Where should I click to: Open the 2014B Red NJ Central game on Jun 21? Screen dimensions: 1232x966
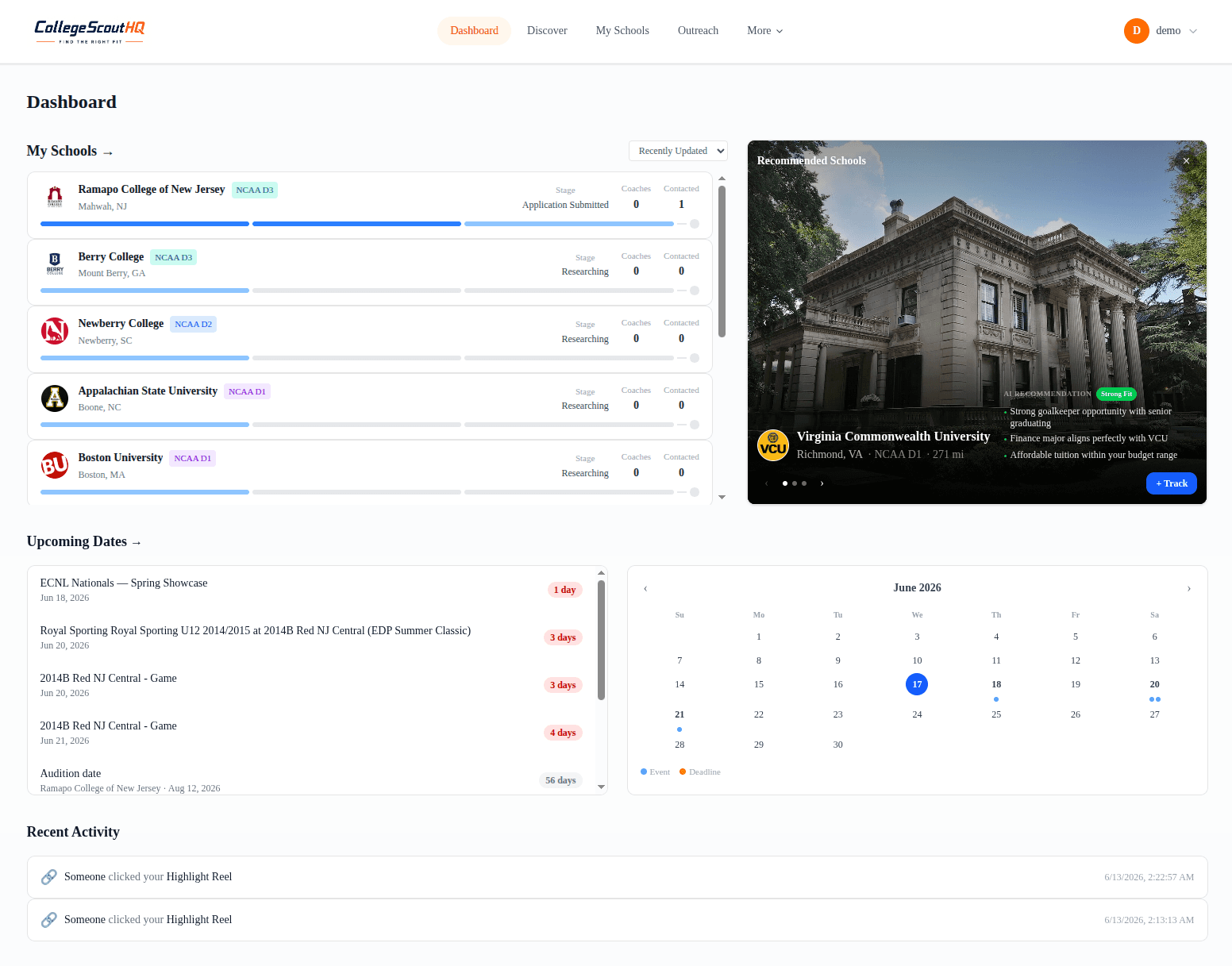[x=311, y=733]
